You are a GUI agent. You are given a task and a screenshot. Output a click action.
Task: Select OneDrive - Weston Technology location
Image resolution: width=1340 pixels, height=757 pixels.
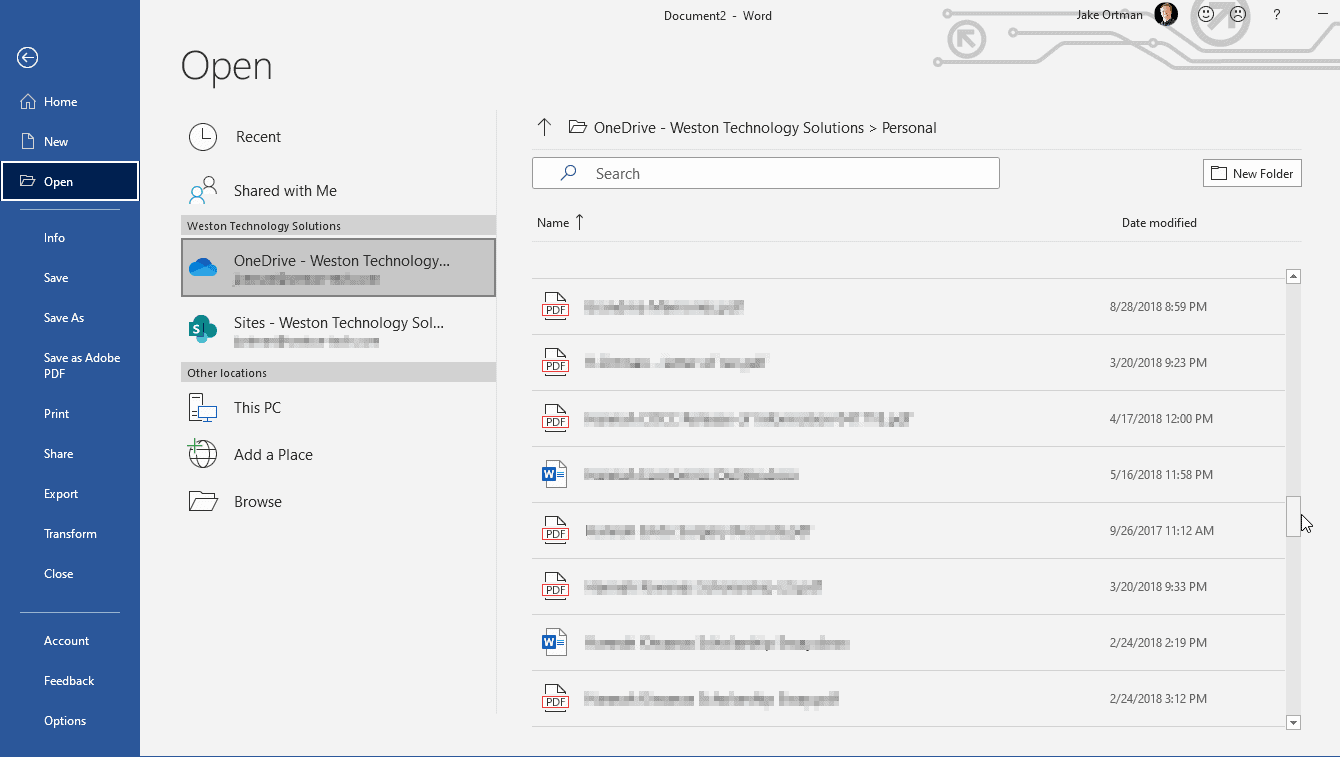point(338,267)
